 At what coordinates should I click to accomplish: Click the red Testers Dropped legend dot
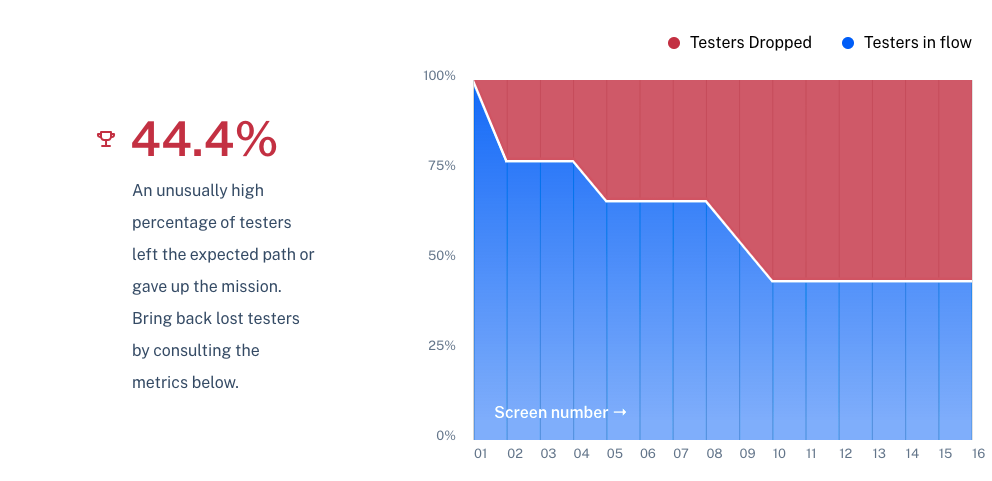(674, 43)
